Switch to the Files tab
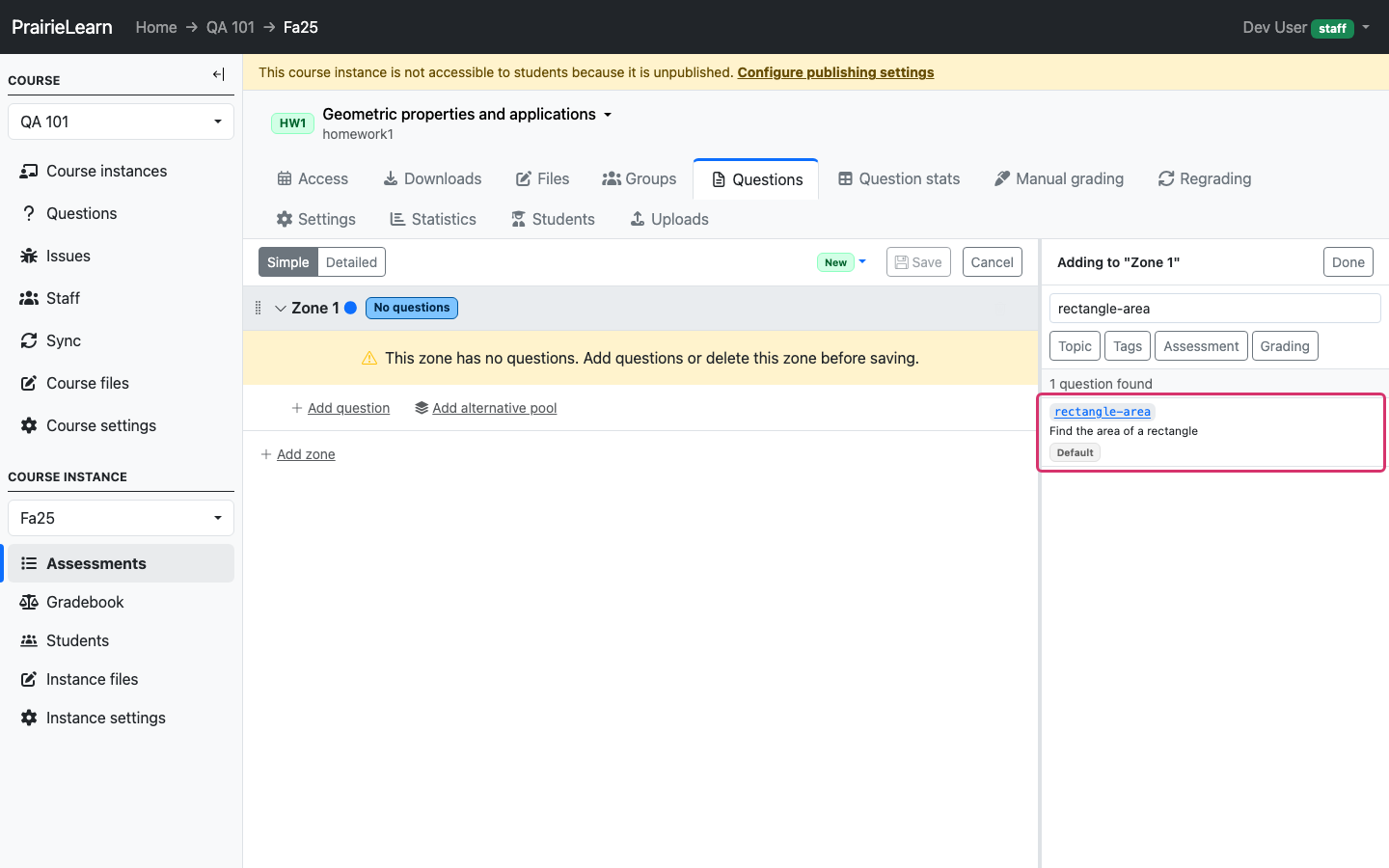The width and height of the screenshot is (1389, 868). [543, 178]
